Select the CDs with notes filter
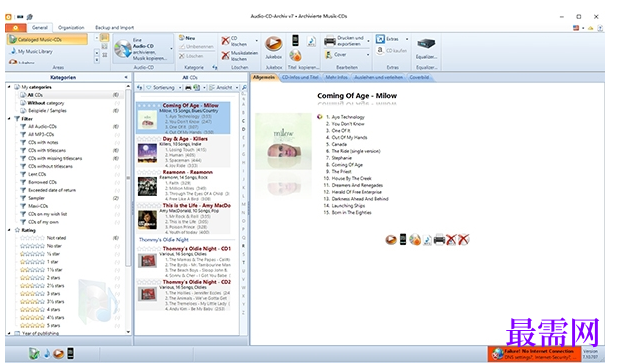The width and height of the screenshot is (618, 364). point(43,142)
